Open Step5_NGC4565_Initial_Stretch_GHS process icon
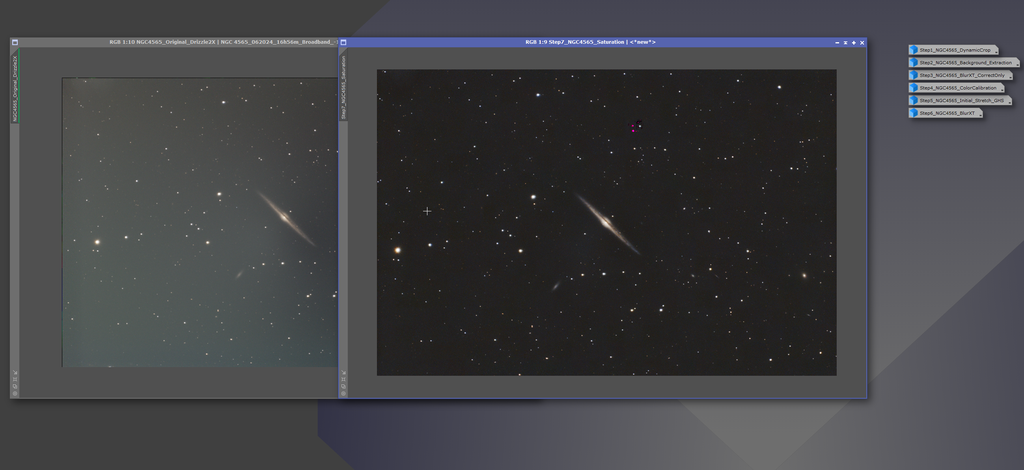This screenshot has height=470, width=1024. point(960,100)
